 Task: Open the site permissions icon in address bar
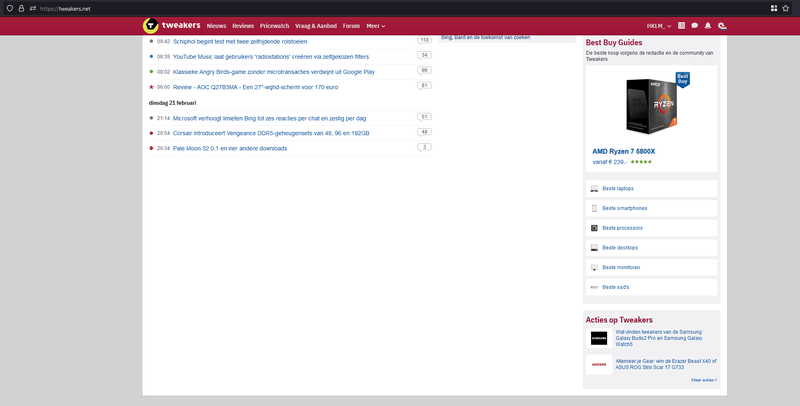point(33,8)
